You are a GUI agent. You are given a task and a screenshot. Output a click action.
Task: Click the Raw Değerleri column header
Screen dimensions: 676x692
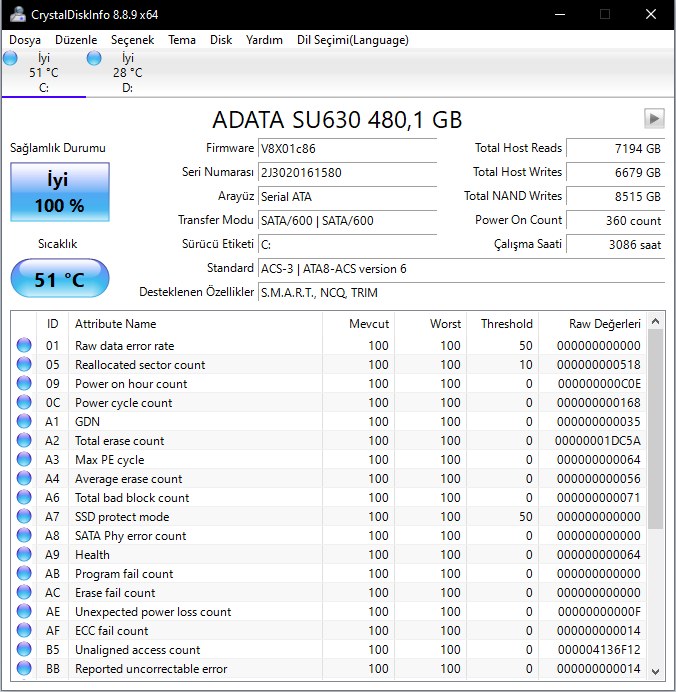point(604,324)
